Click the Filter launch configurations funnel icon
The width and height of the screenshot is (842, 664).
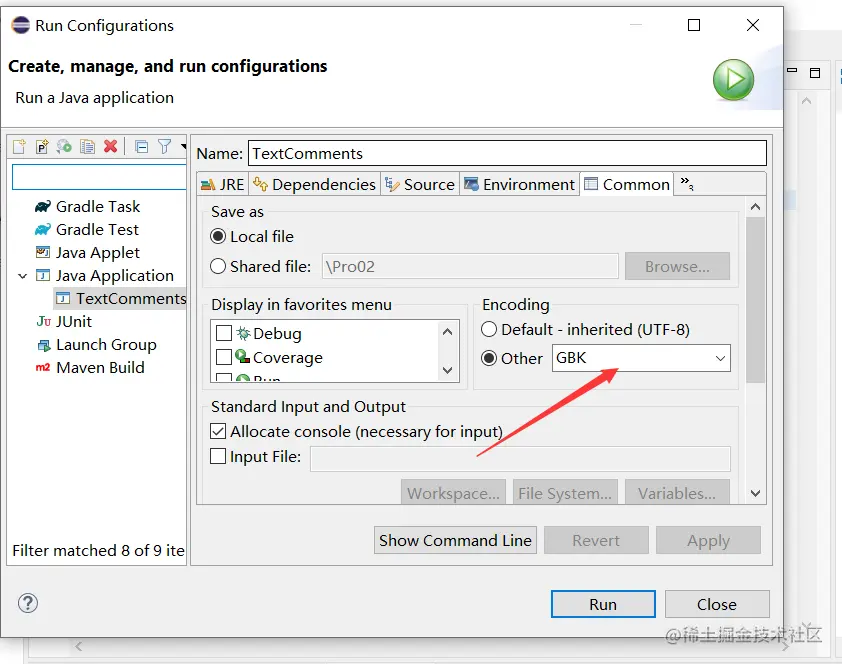[165, 147]
